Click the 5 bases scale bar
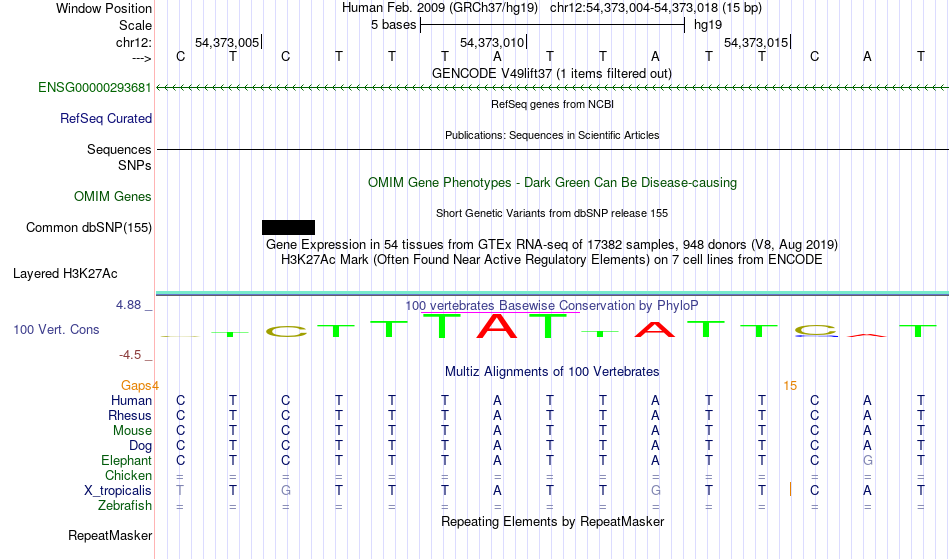The height and width of the screenshot is (559, 950). coord(552,25)
